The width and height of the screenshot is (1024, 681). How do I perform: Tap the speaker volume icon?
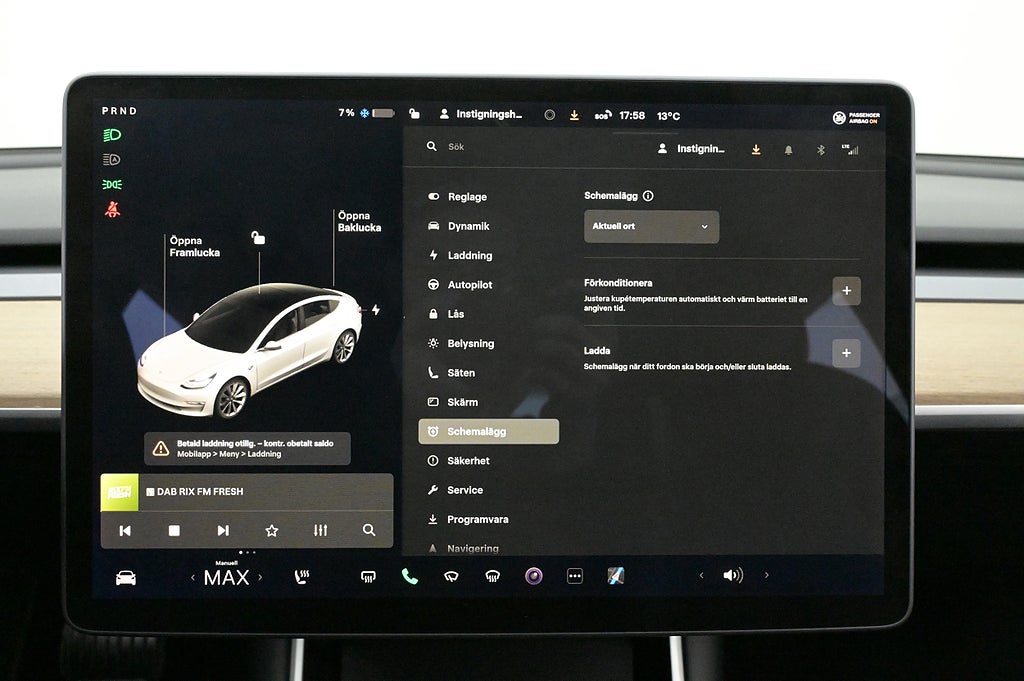tap(733, 575)
